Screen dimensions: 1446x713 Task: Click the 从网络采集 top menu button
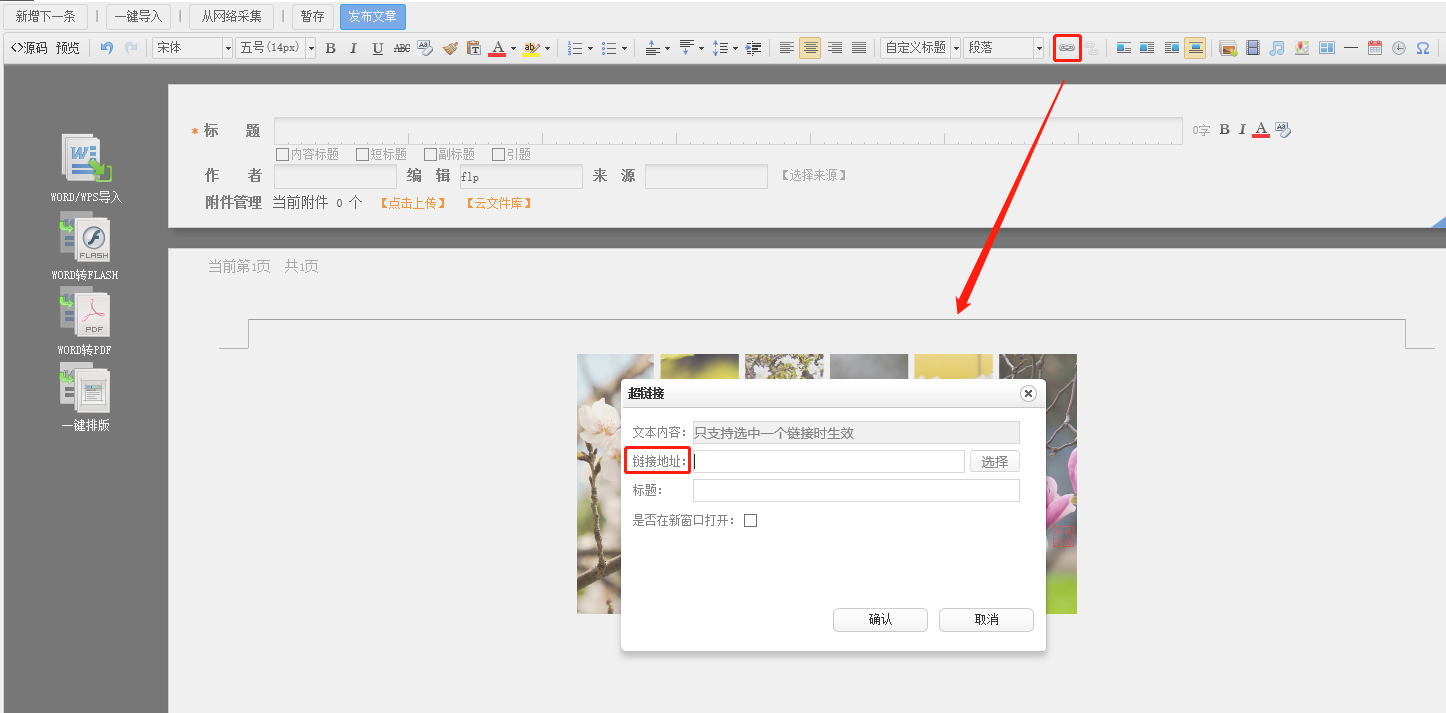(x=231, y=16)
